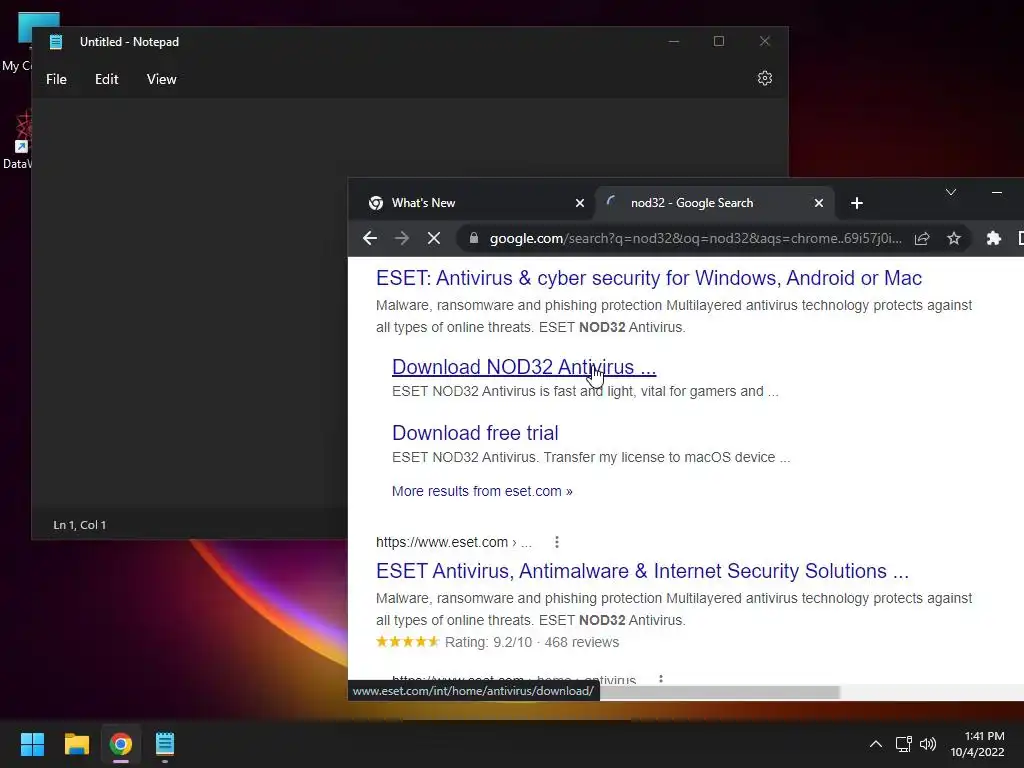This screenshot has width=1024, height=768.
Task: Expand Chrome tab search chevron
Action: click(951, 192)
